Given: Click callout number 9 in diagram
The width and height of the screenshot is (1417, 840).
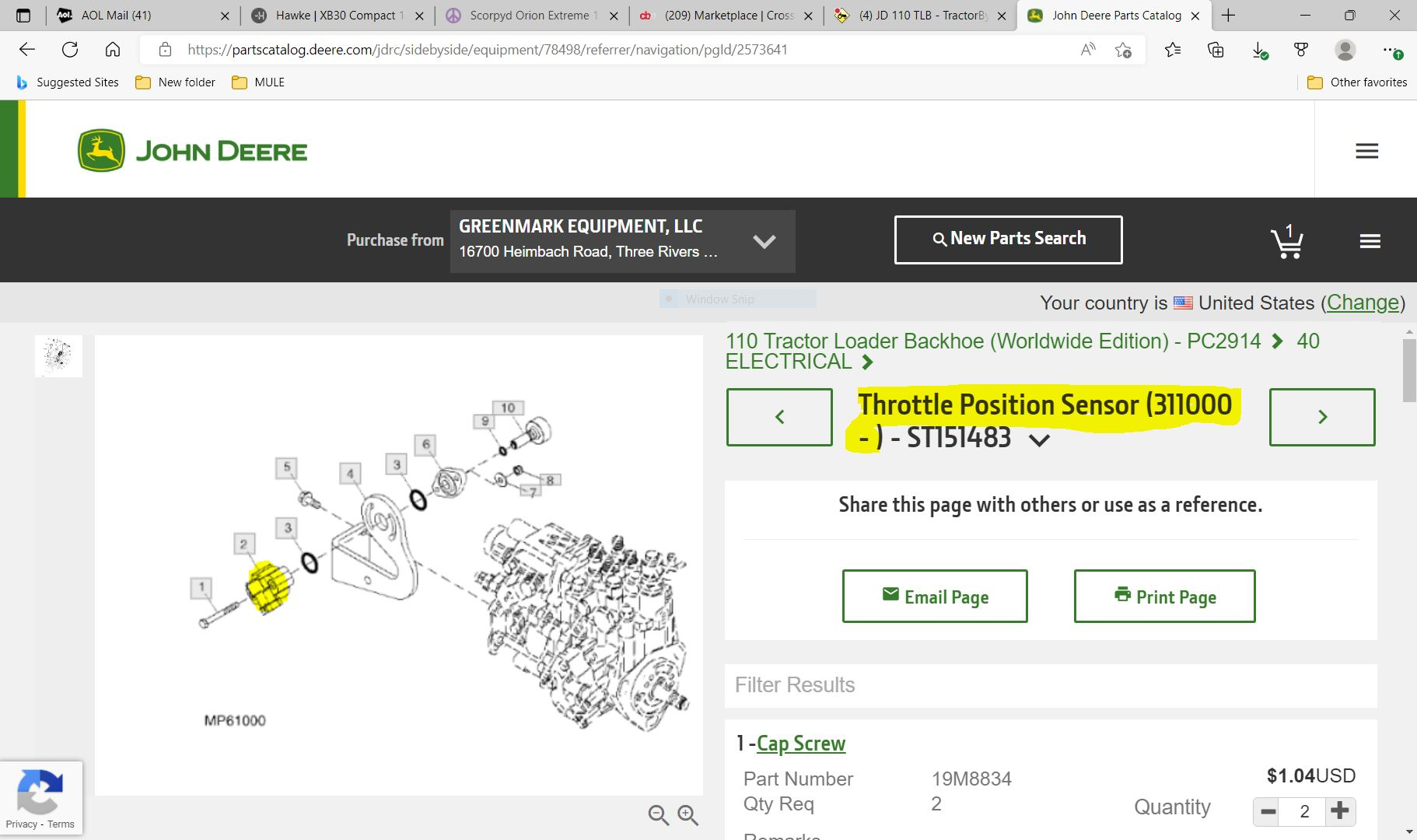Looking at the screenshot, I should (485, 421).
